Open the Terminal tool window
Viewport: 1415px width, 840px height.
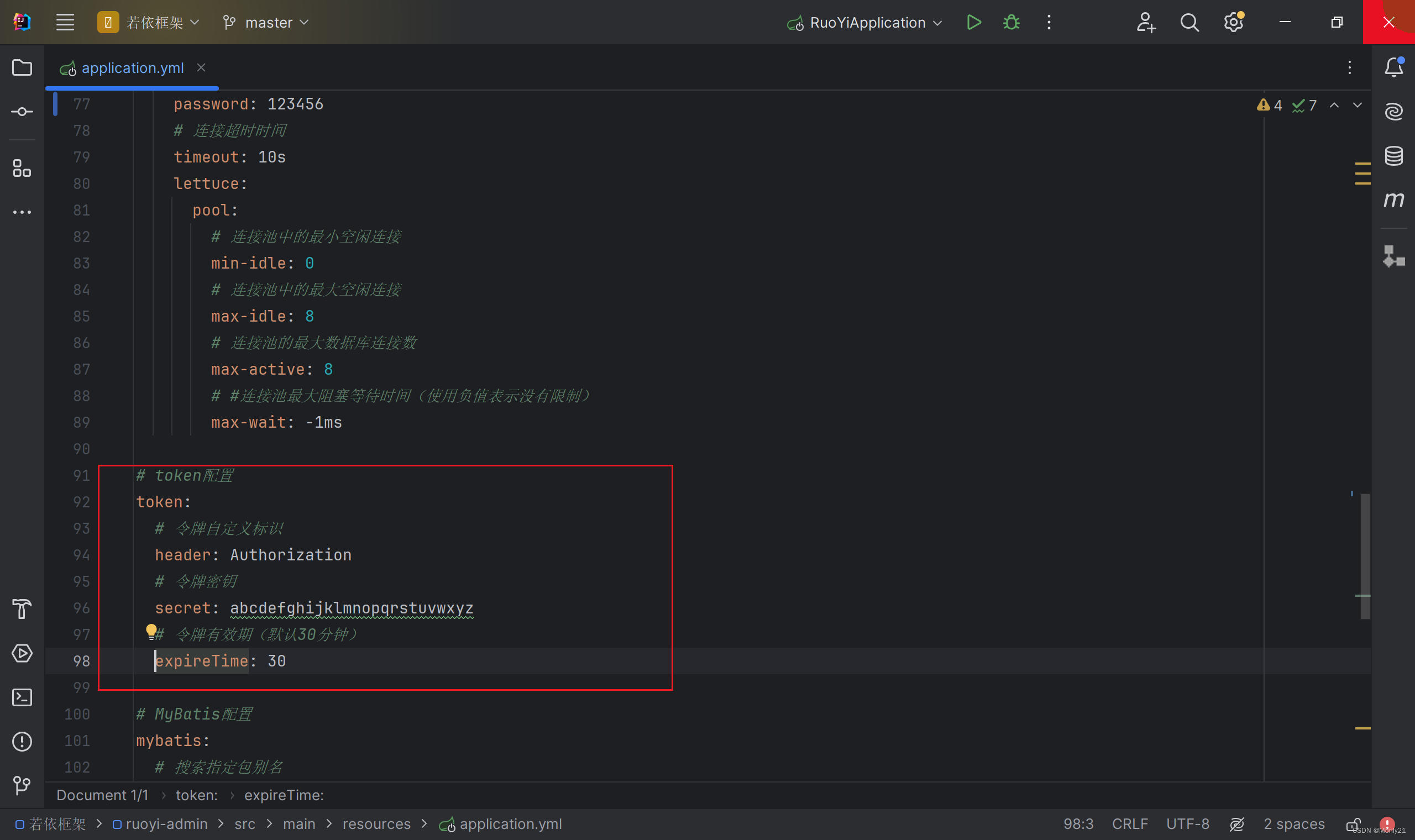pos(22,697)
